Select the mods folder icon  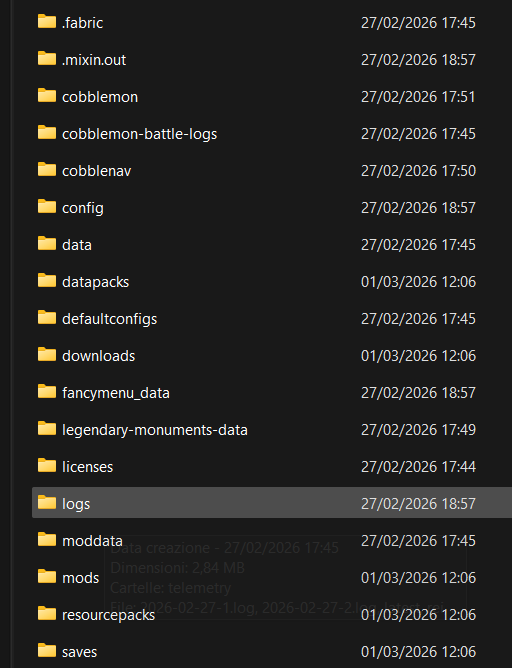(x=47, y=577)
